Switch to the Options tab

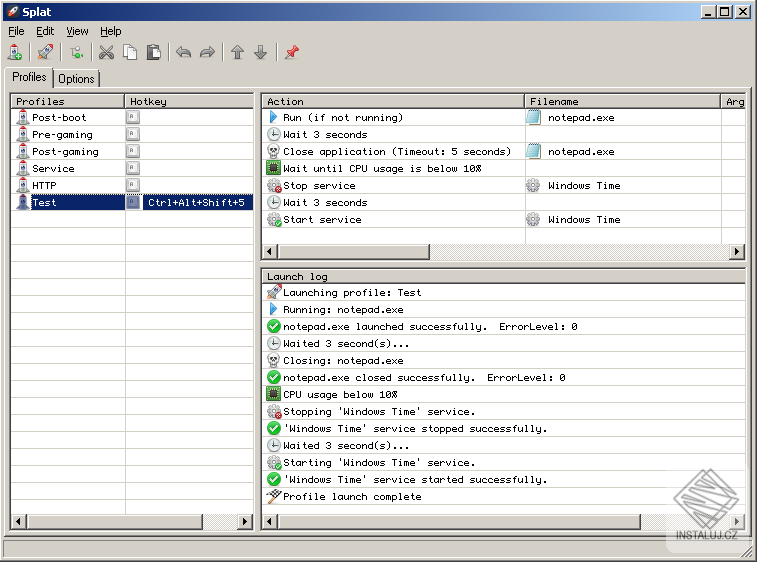pos(76,79)
